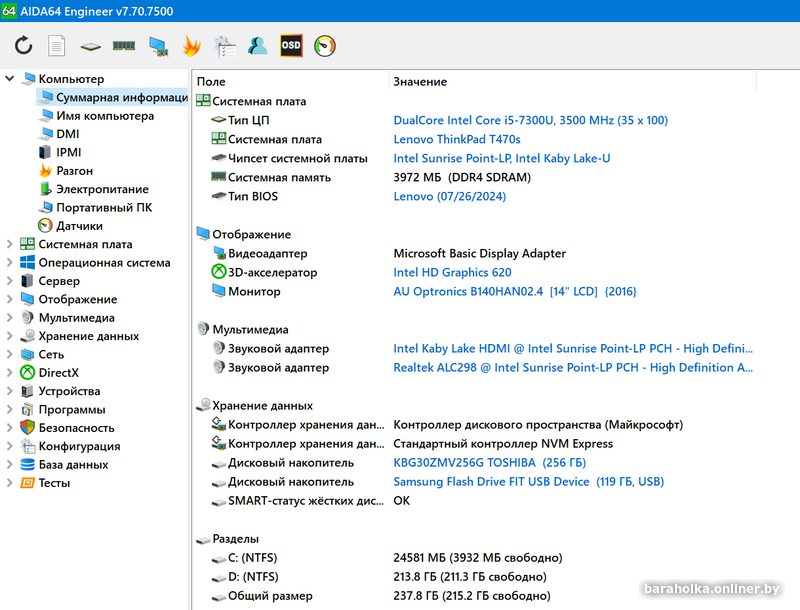Open the KBG30ZMV256G TOSHIBA drive link
The height and width of the screenshot is (610, 800).
(x=489, y=463)
